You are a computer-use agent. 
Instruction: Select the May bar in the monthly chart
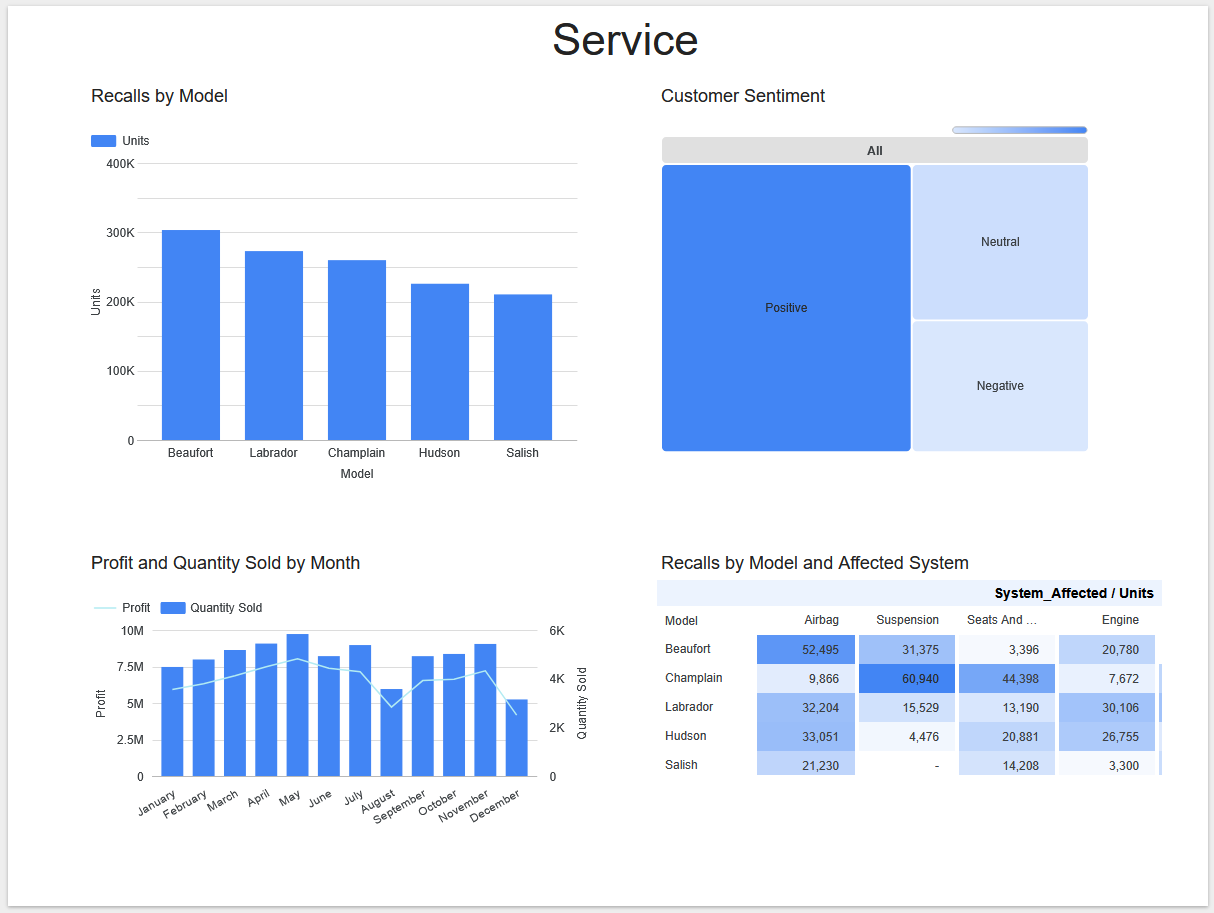[x=293, y=705]
